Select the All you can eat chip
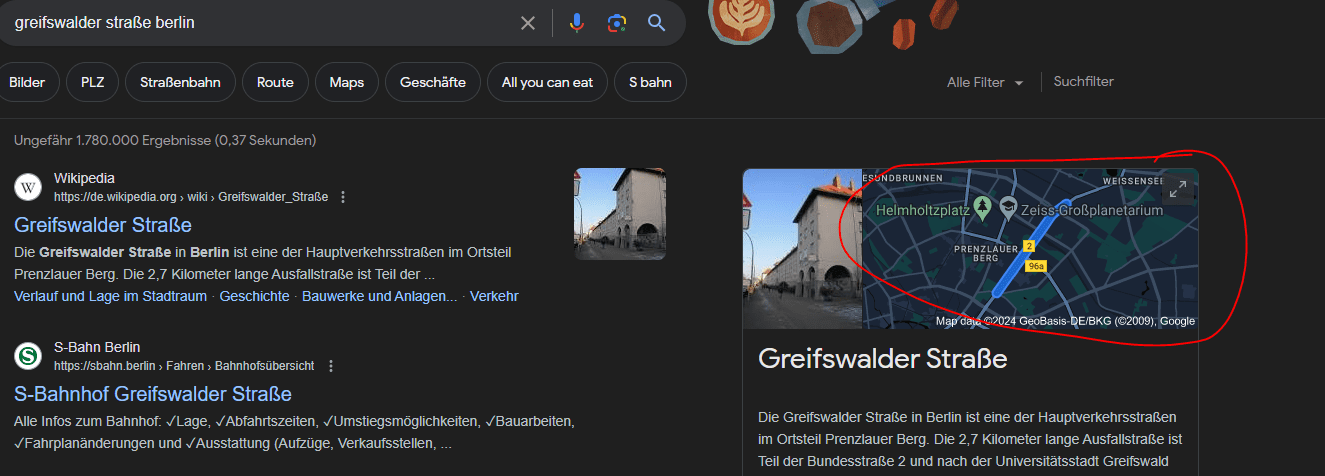The image size is (1325, 476). [547, 82]
